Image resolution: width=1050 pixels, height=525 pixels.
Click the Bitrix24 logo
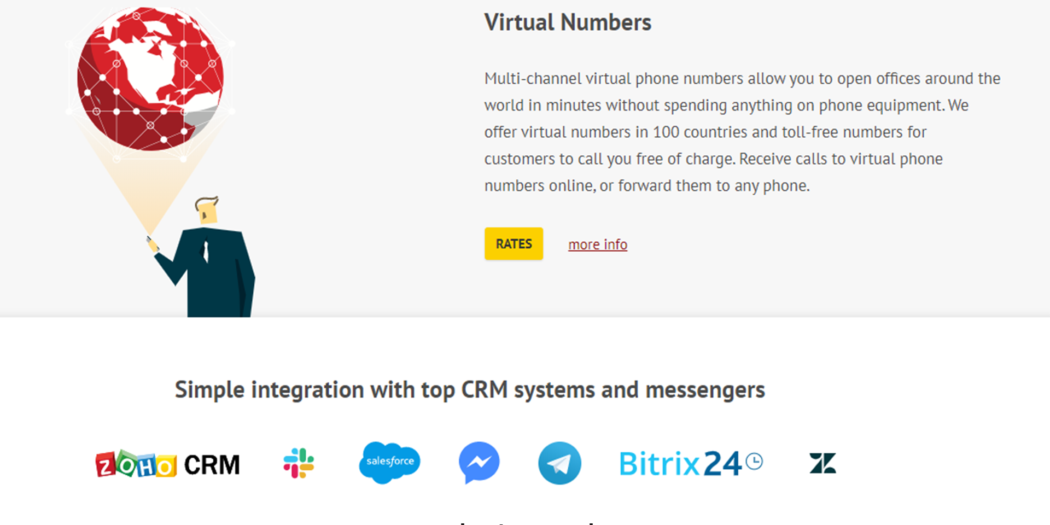[x=690, y=463]
